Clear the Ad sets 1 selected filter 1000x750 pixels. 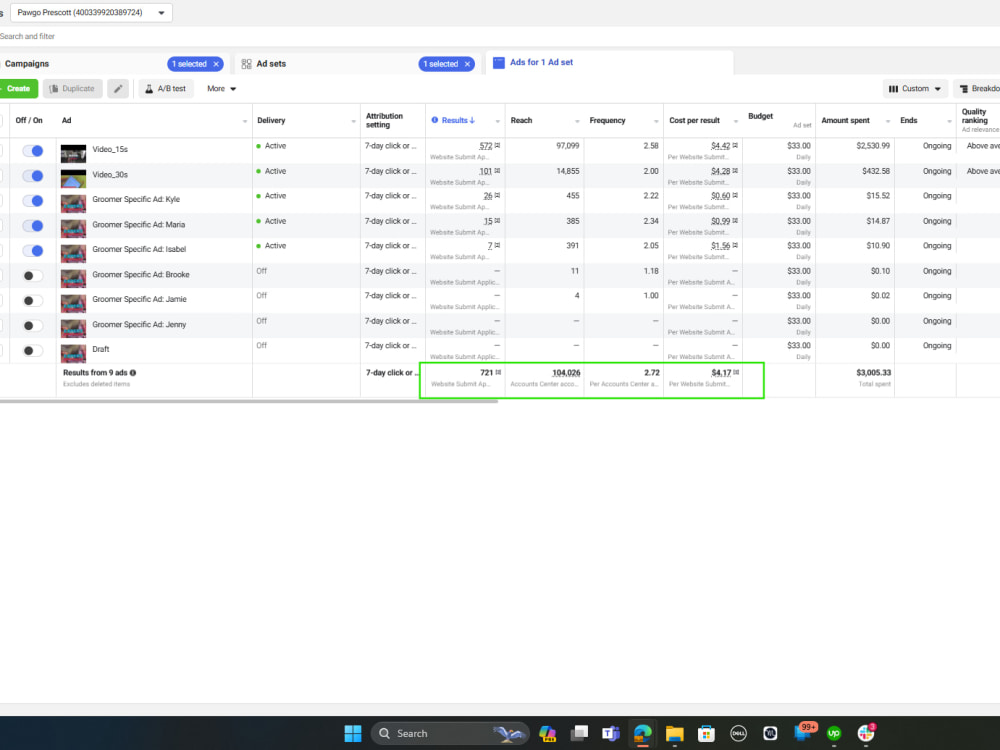[467, 64]
